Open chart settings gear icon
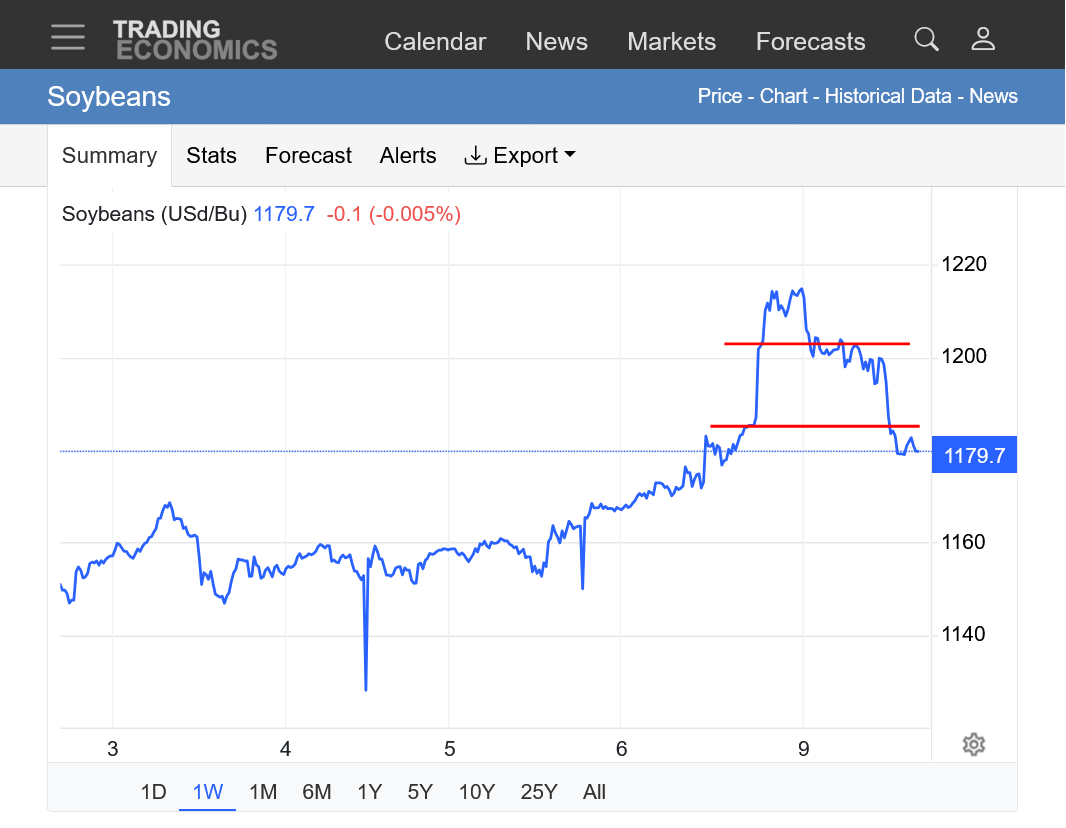Image resolution: width=1066 pixels, height=828 pixels. [974, 745]
